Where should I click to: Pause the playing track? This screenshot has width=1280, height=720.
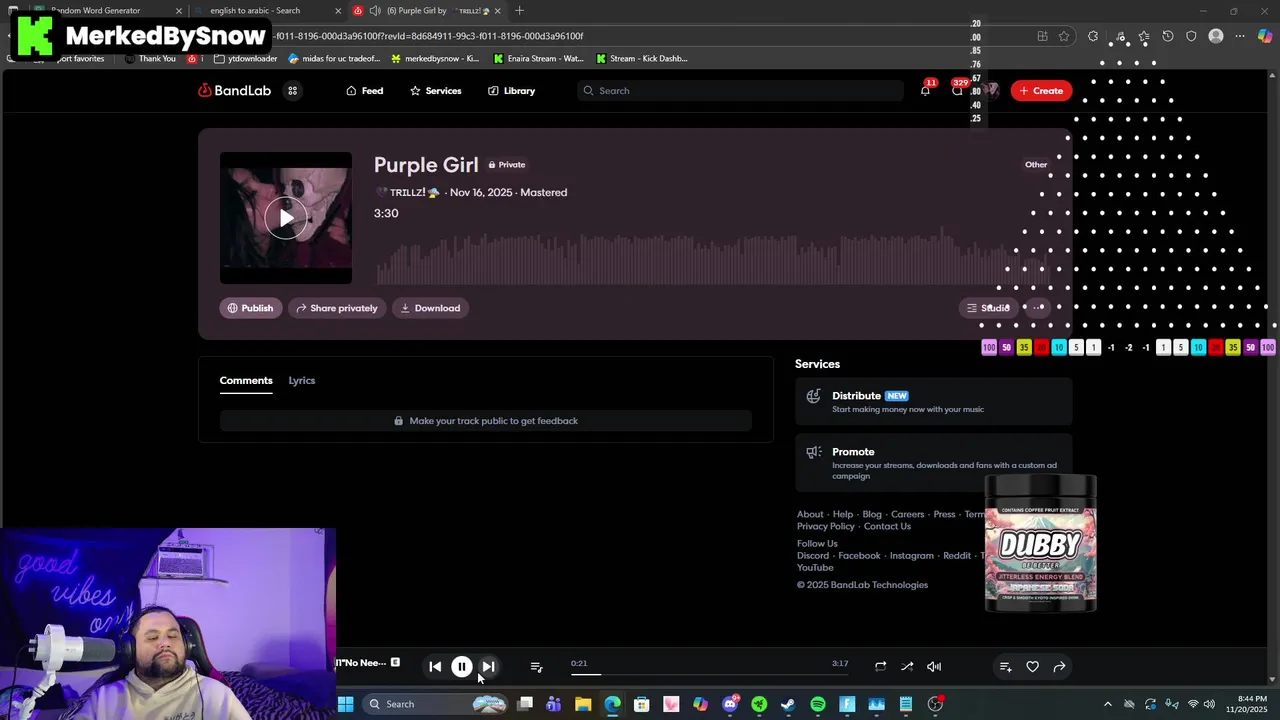pyautogui.click(x=462, y=667)
